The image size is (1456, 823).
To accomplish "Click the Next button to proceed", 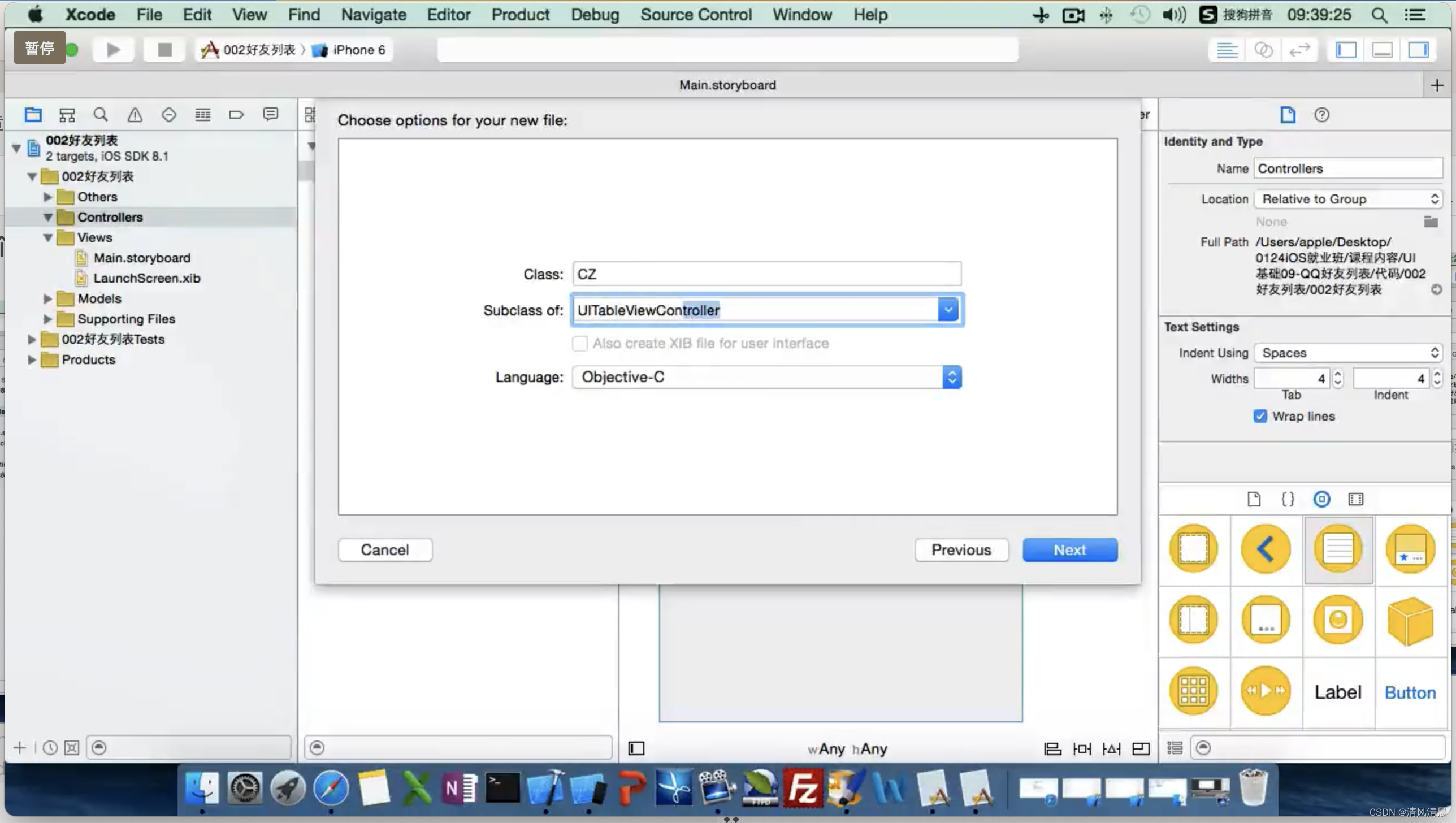I will [x=1069, y=549].
